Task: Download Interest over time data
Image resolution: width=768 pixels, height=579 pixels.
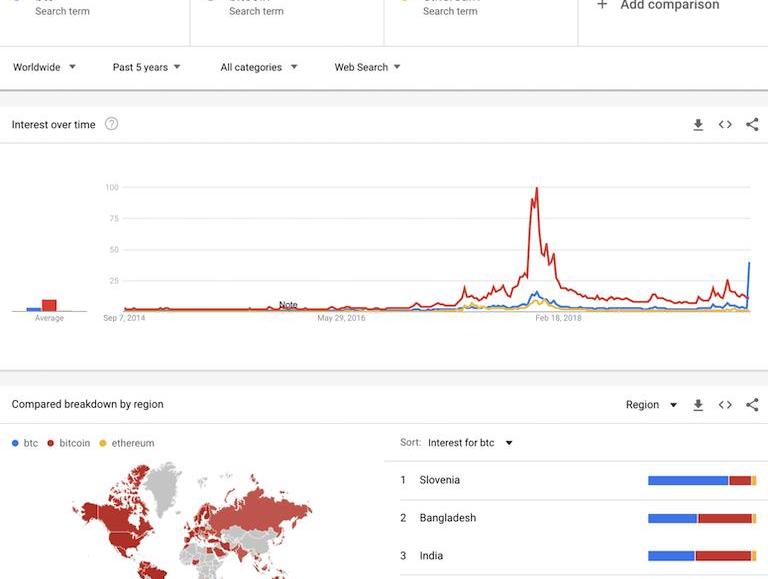Action: (x=698, y=125)
